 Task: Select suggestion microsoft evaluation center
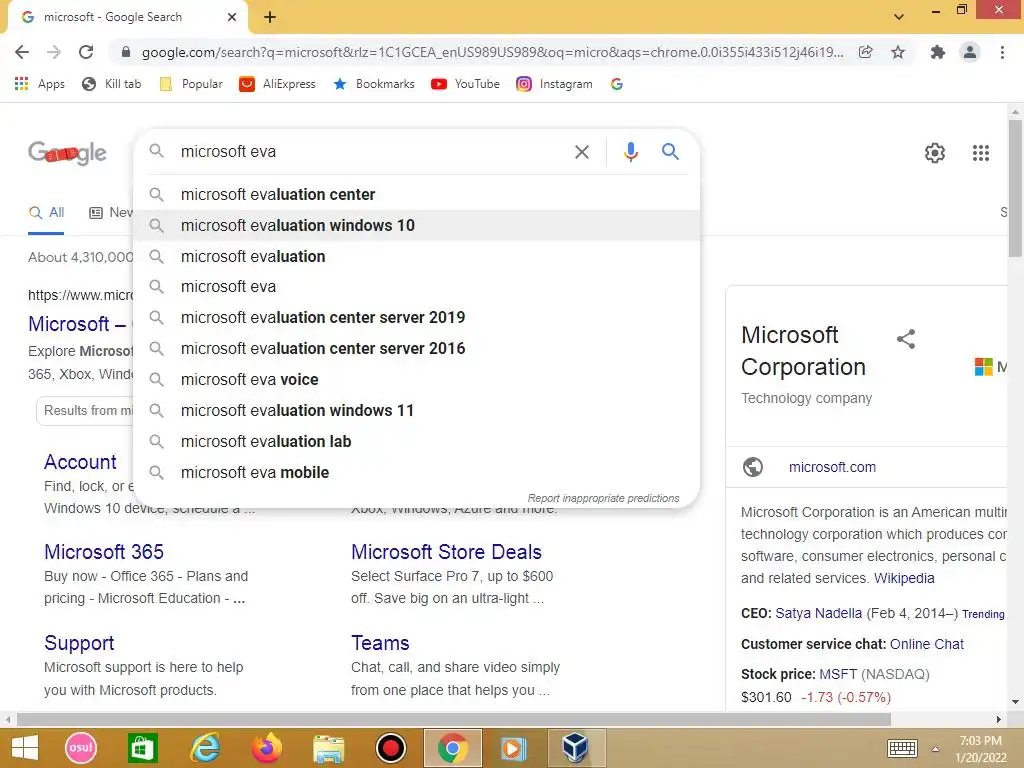tap(417, 195)
